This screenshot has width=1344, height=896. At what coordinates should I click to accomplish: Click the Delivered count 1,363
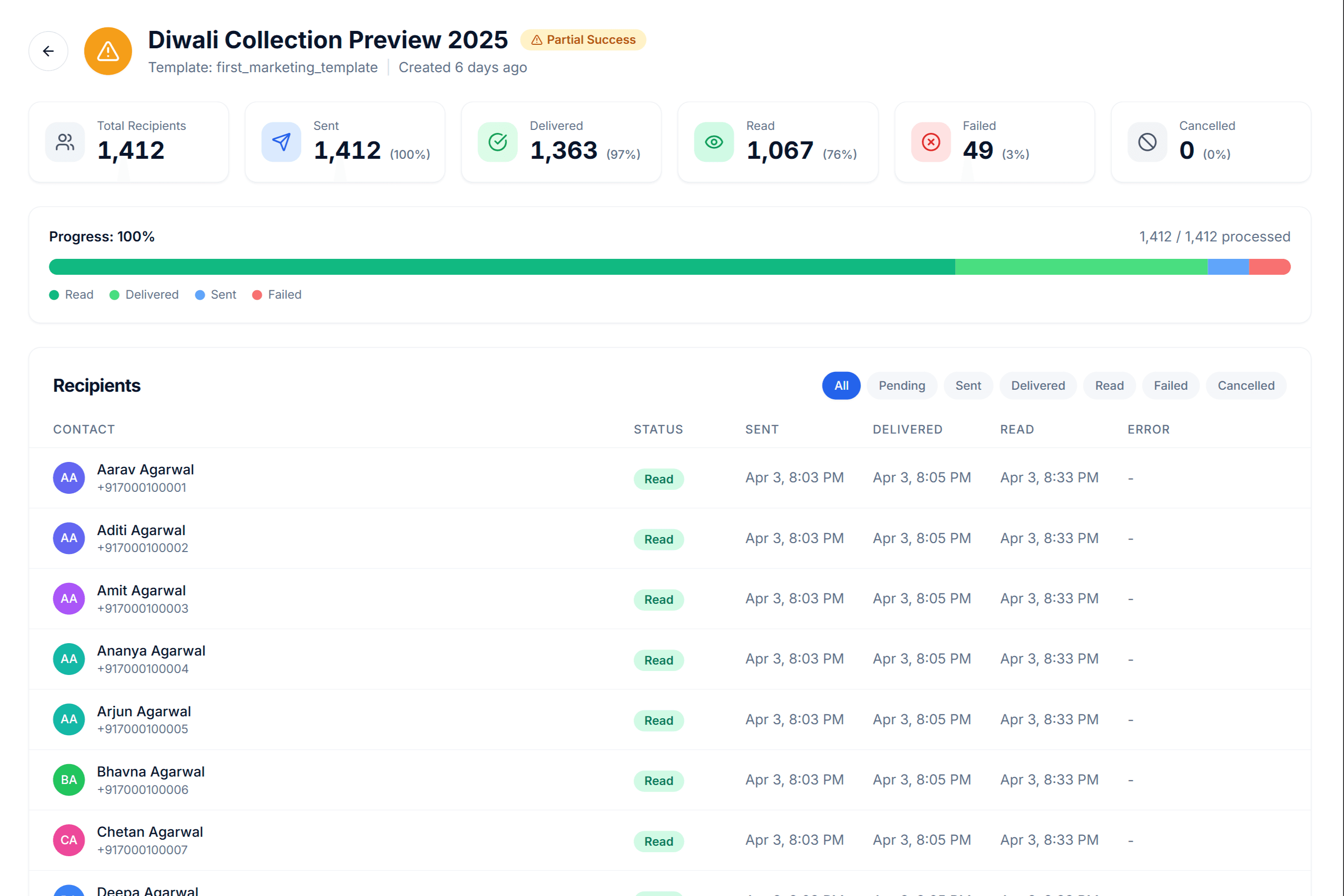point(563,150)
